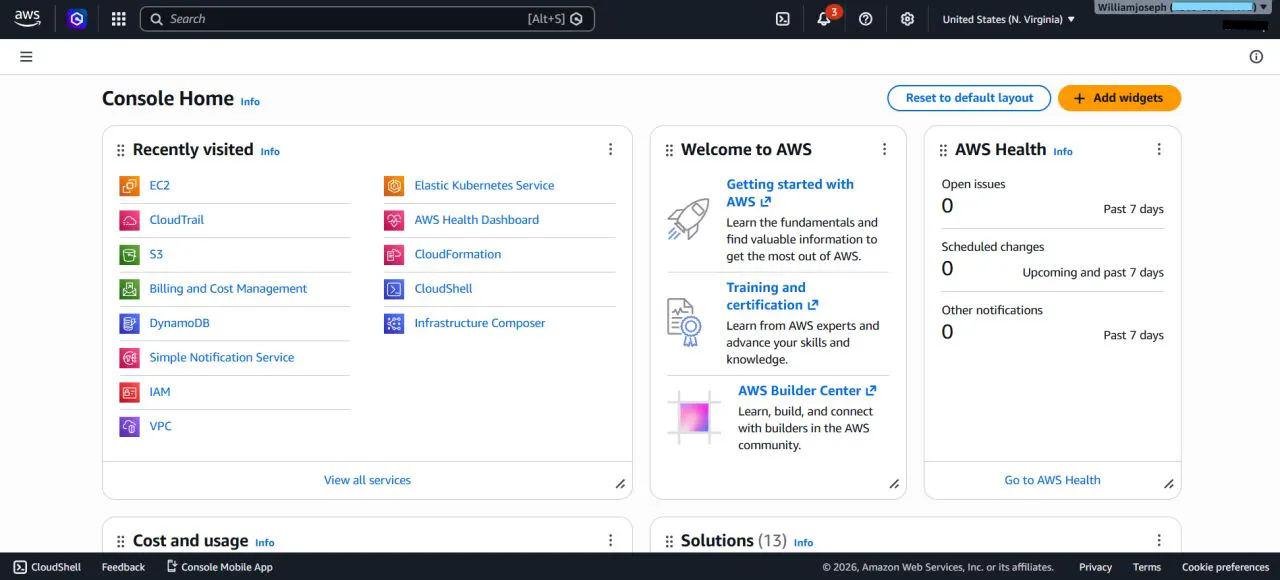Click the resize handle of Recently visited widget

[620, 484]
